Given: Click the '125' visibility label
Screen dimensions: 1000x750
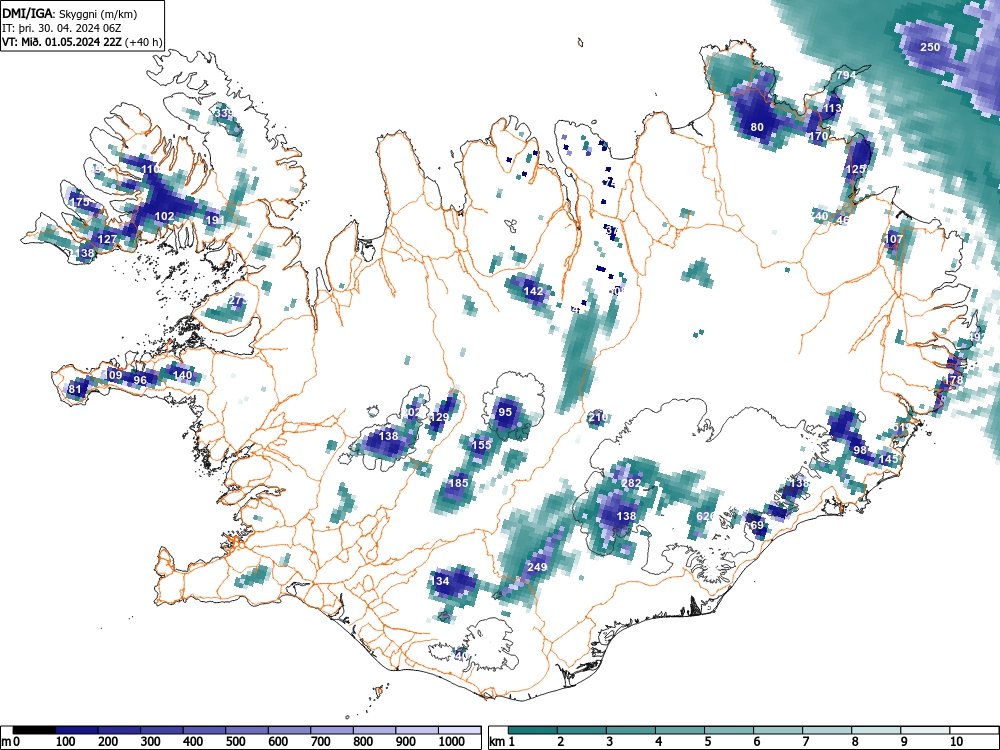Looking at the screenshot, I should click(855, 169).
